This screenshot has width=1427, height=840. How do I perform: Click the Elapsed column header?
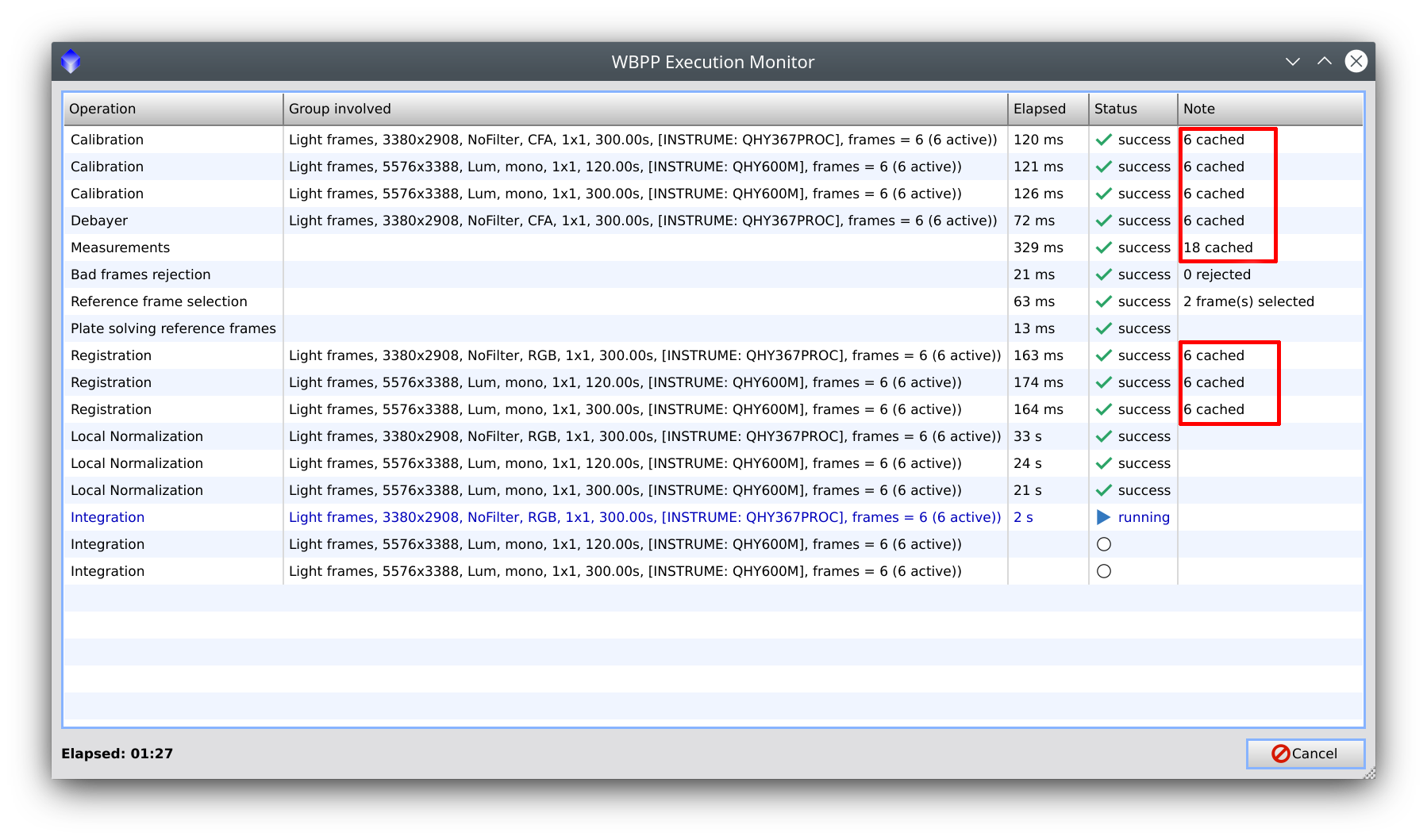click(1048, 109)
